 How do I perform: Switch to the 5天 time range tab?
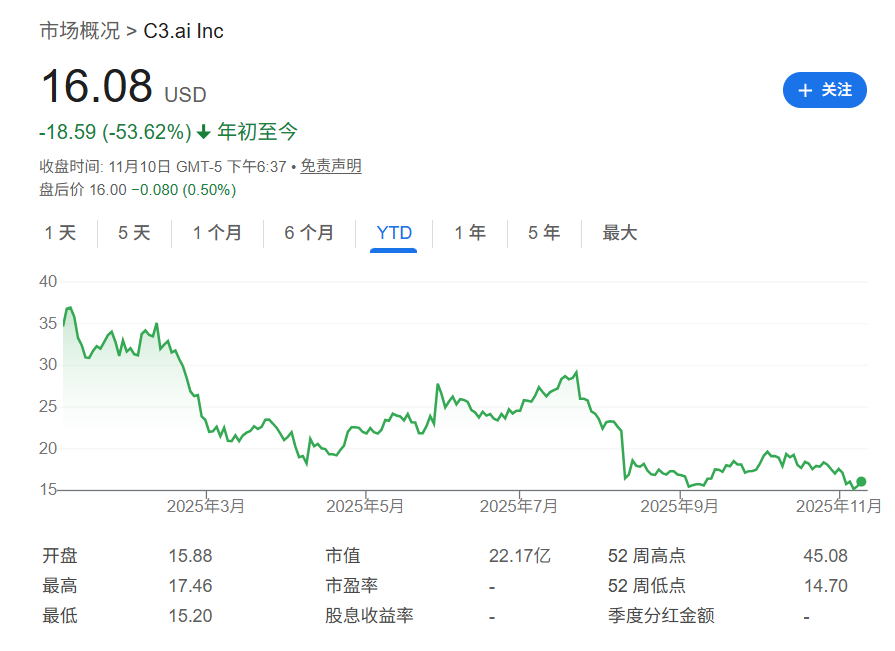tap(131, 232)
